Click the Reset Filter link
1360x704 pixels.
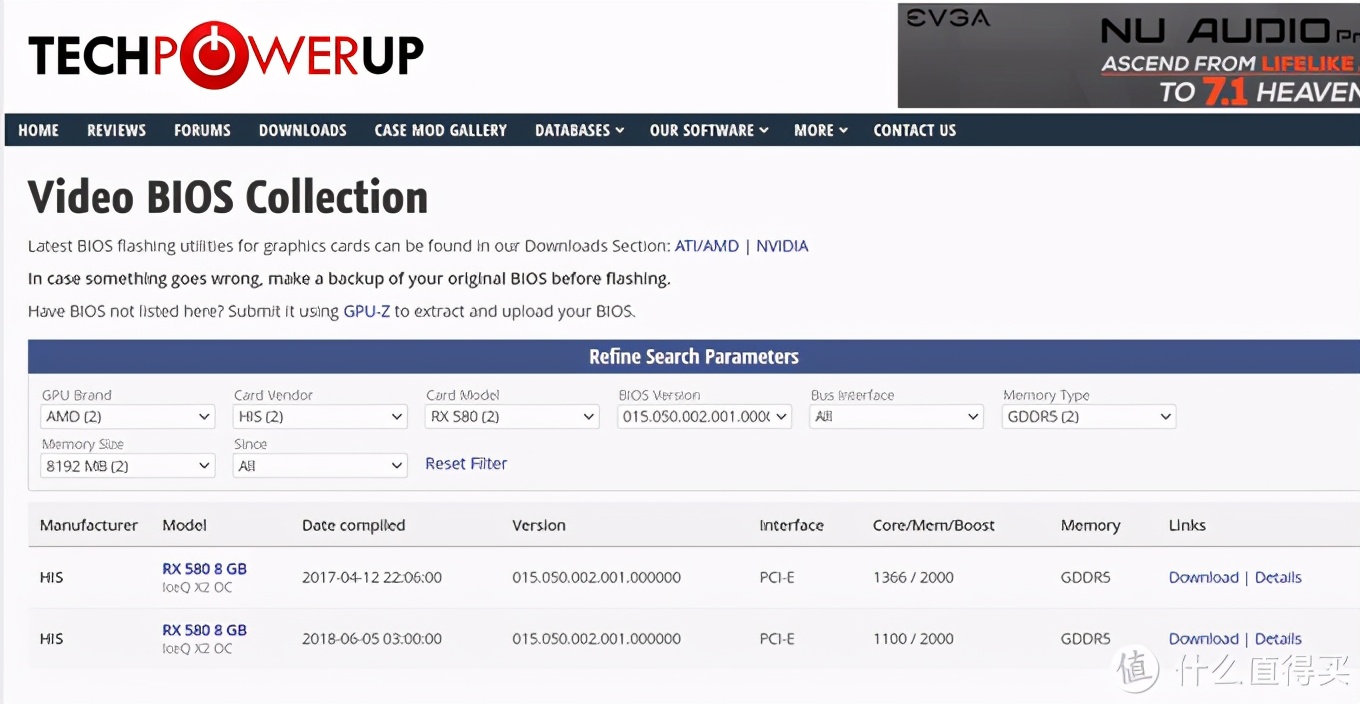[466, 464]
